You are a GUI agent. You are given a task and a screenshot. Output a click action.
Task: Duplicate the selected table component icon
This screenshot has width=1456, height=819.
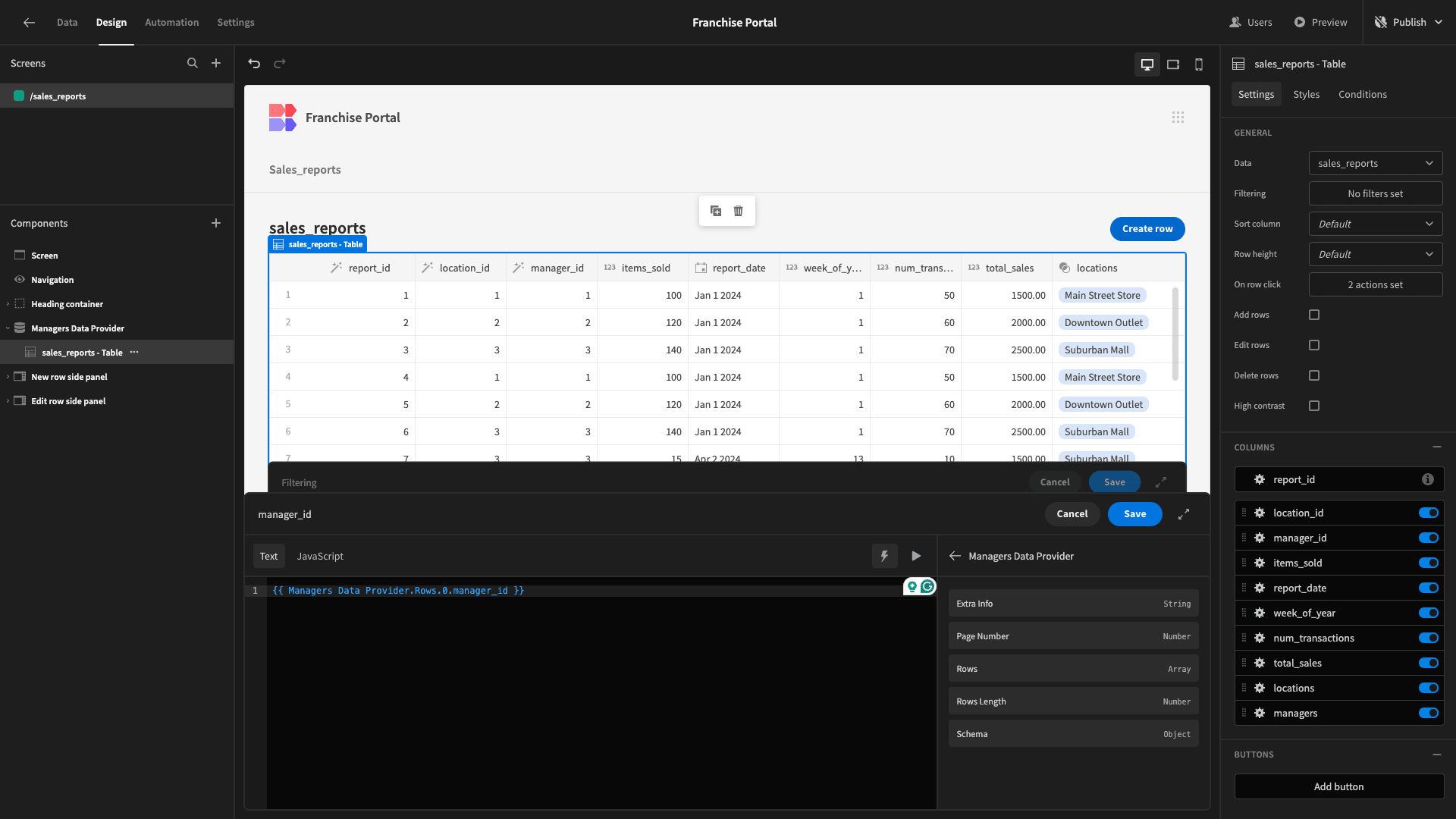[716, 211]
